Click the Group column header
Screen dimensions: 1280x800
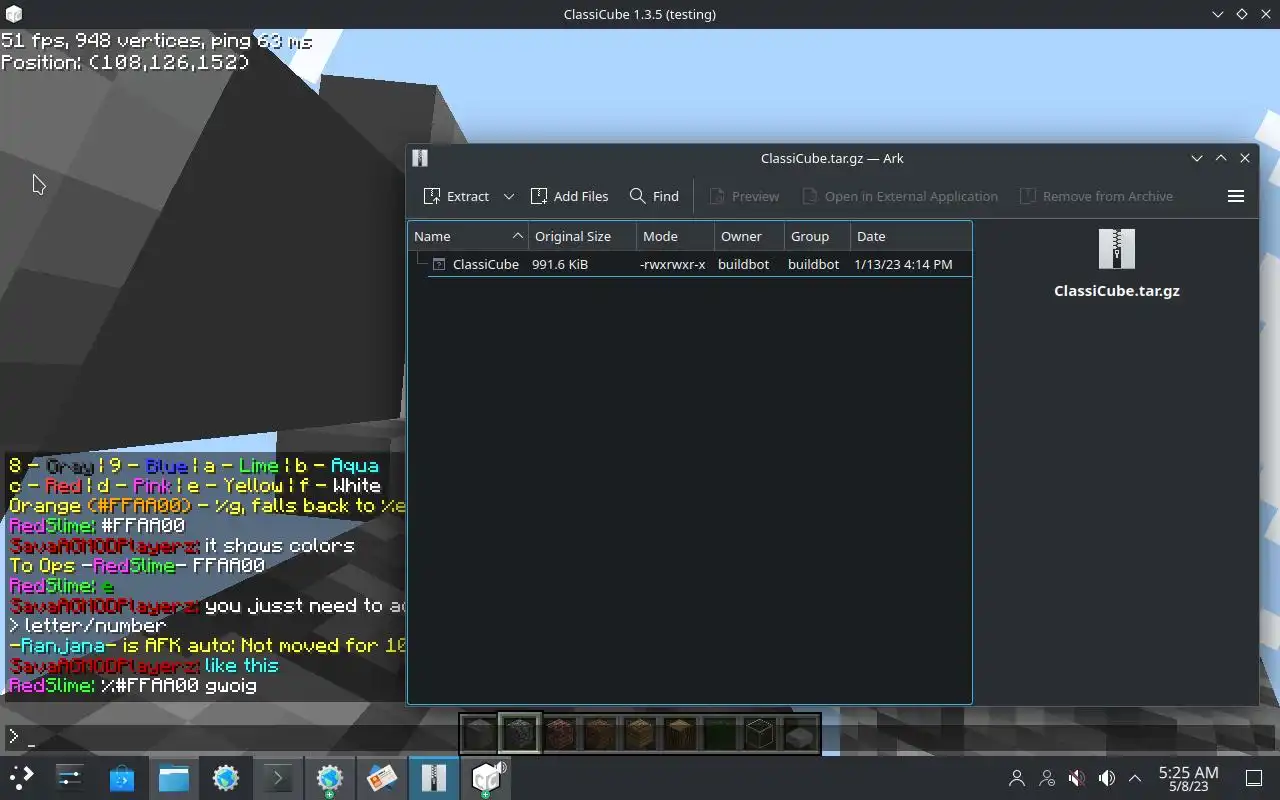[x=817, y=236]
